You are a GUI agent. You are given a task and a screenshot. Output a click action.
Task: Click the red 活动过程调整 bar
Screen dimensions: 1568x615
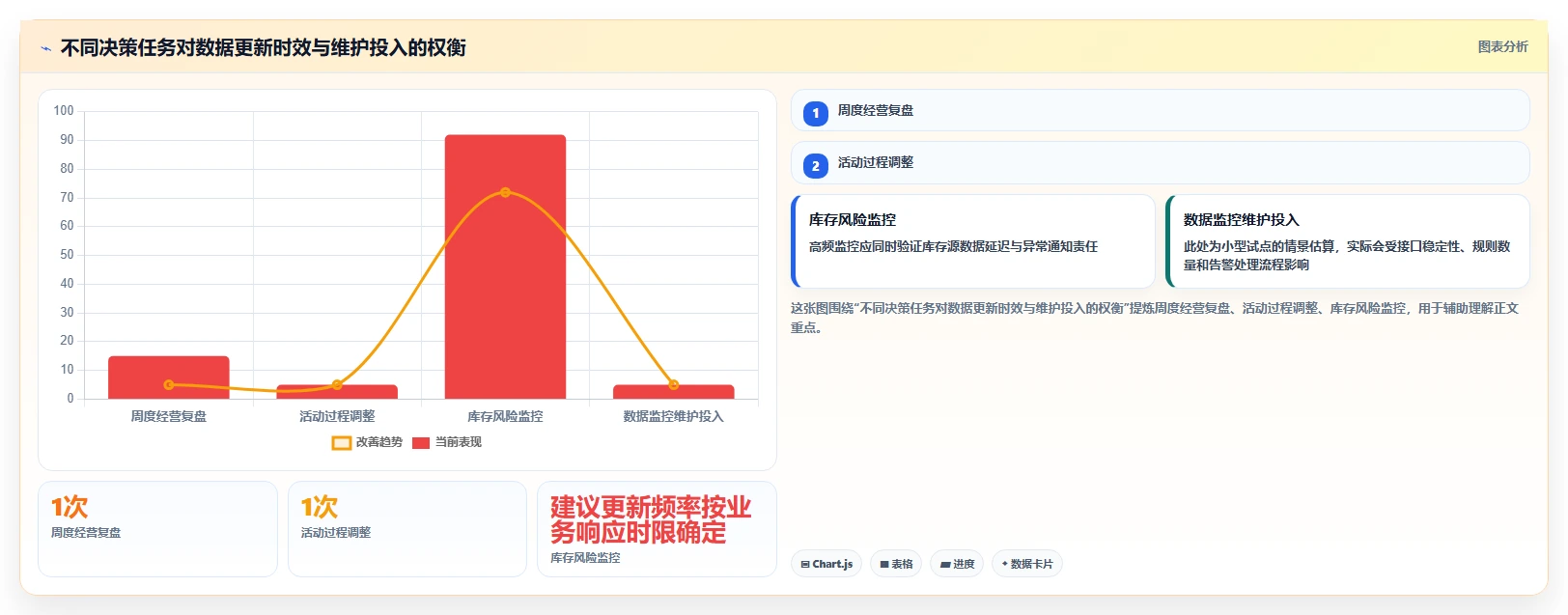337,392
